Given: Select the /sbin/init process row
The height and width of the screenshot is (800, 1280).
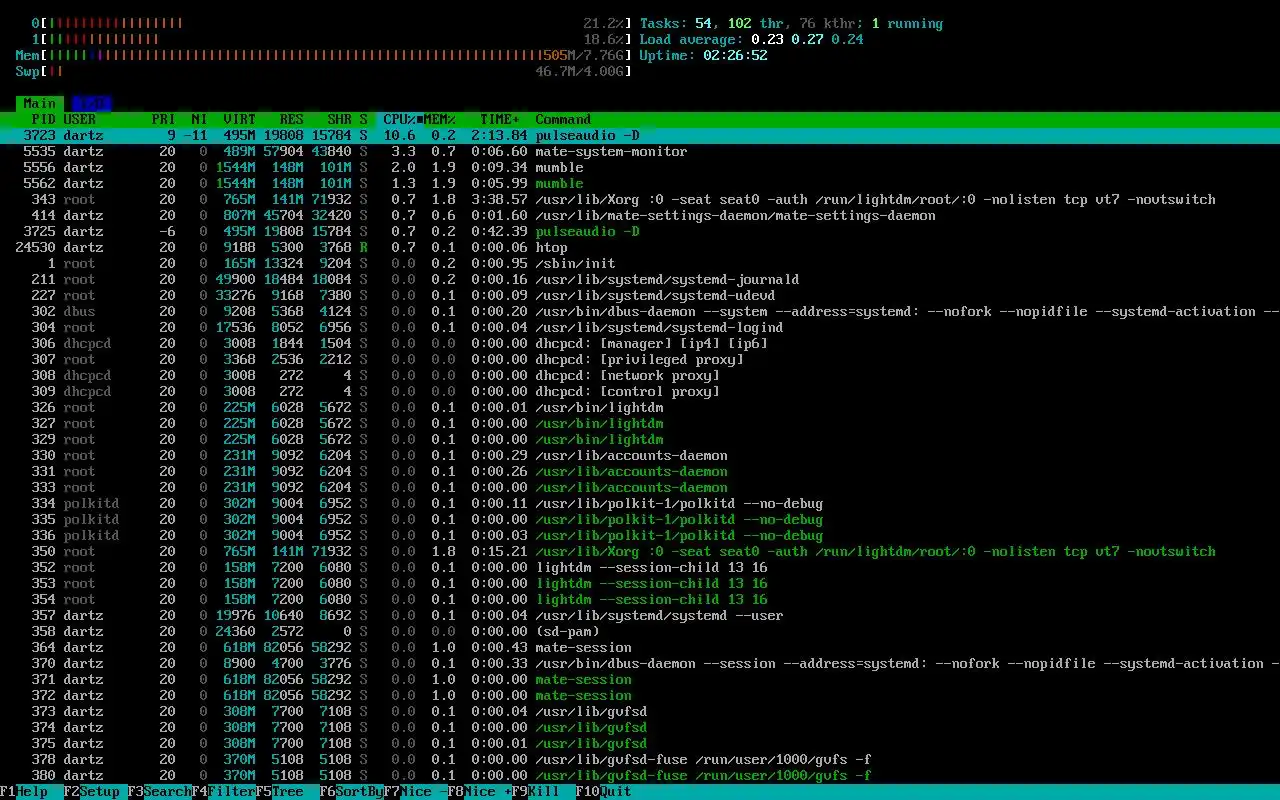Looking at the screenshot, I should [x=640, y=263].
